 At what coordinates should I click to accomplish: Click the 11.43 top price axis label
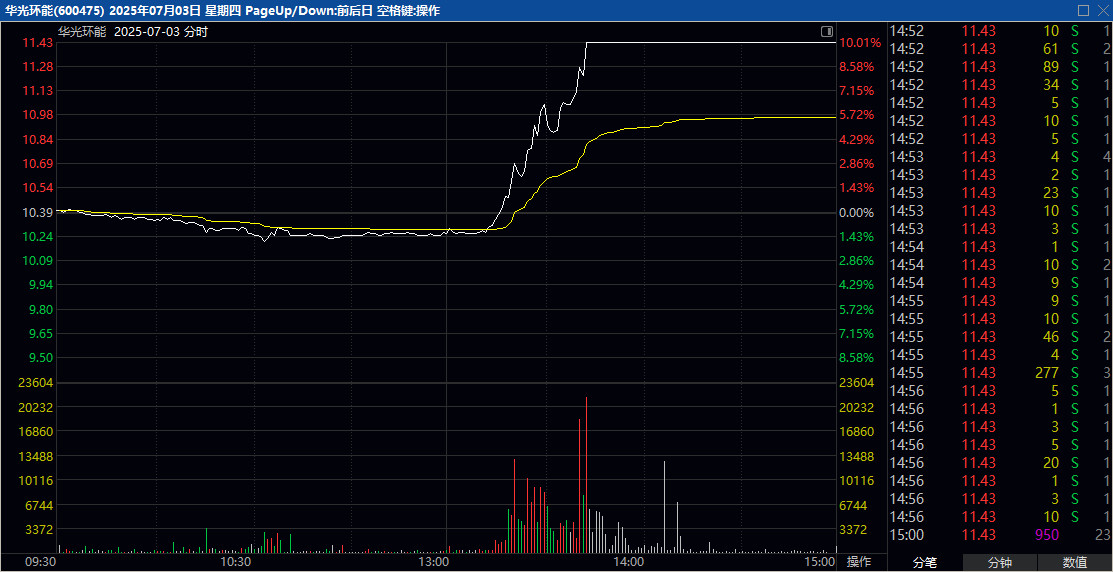coord(37,43)
